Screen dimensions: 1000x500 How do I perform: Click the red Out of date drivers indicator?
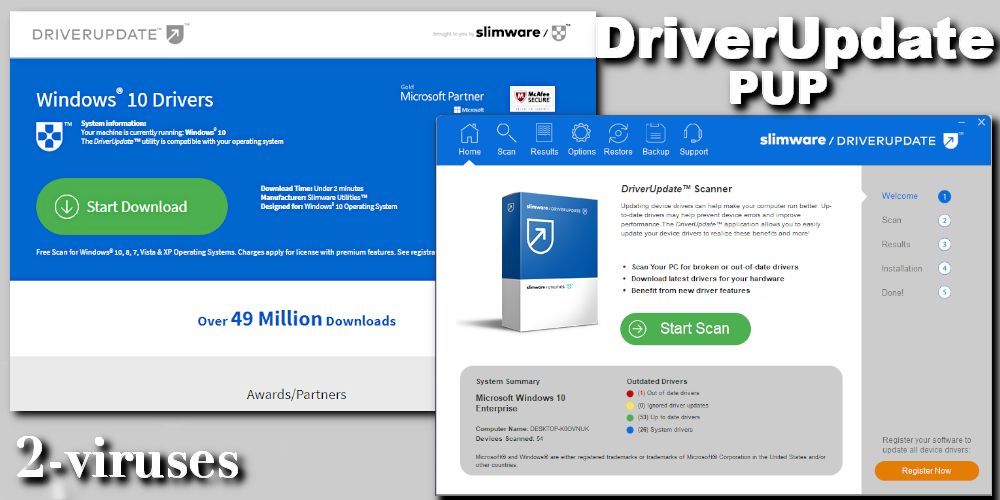tap(631, 393)
